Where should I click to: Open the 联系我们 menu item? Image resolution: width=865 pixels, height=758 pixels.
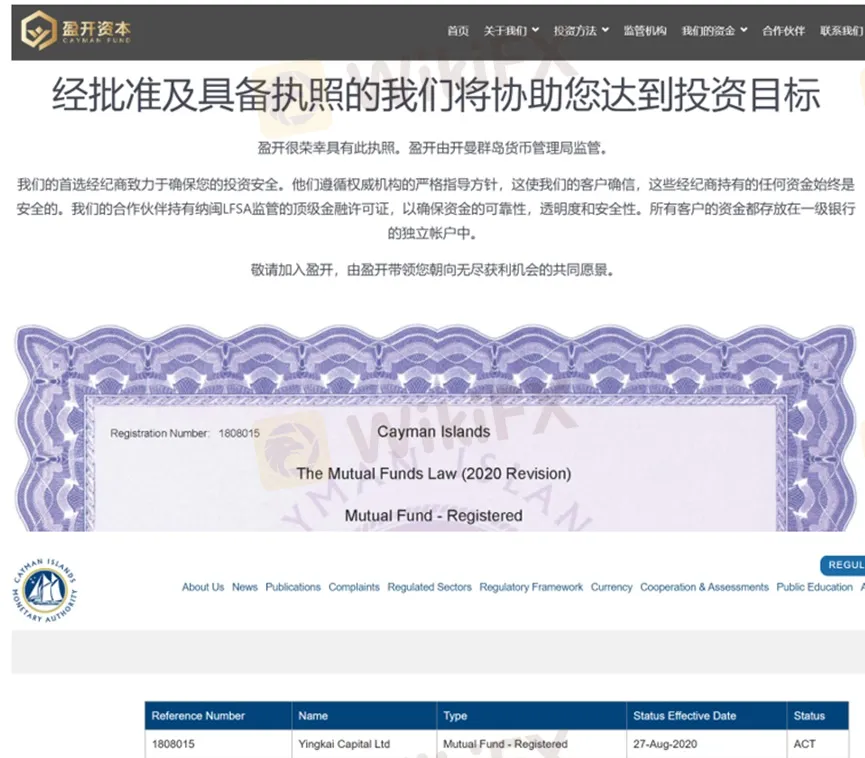[x=842, y=31]
